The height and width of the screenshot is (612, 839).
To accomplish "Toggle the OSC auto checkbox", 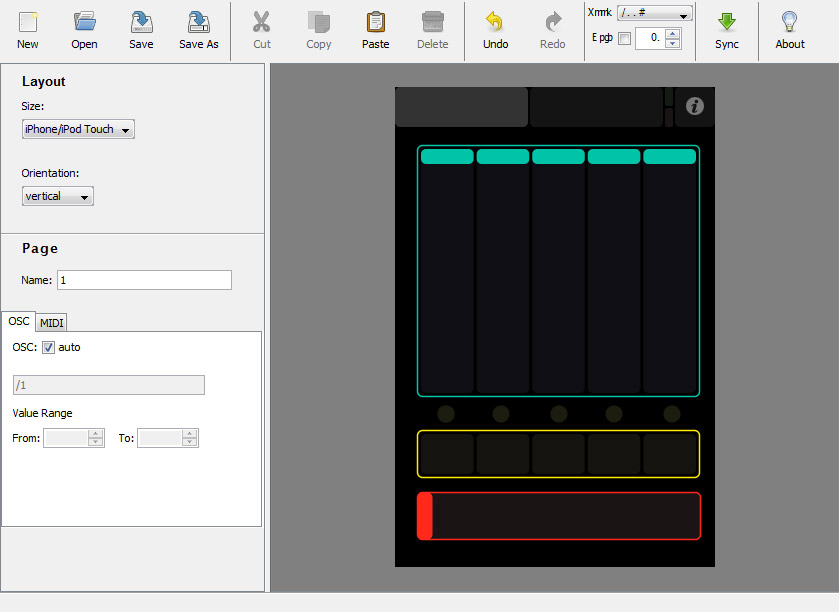I will coord(49,347).
